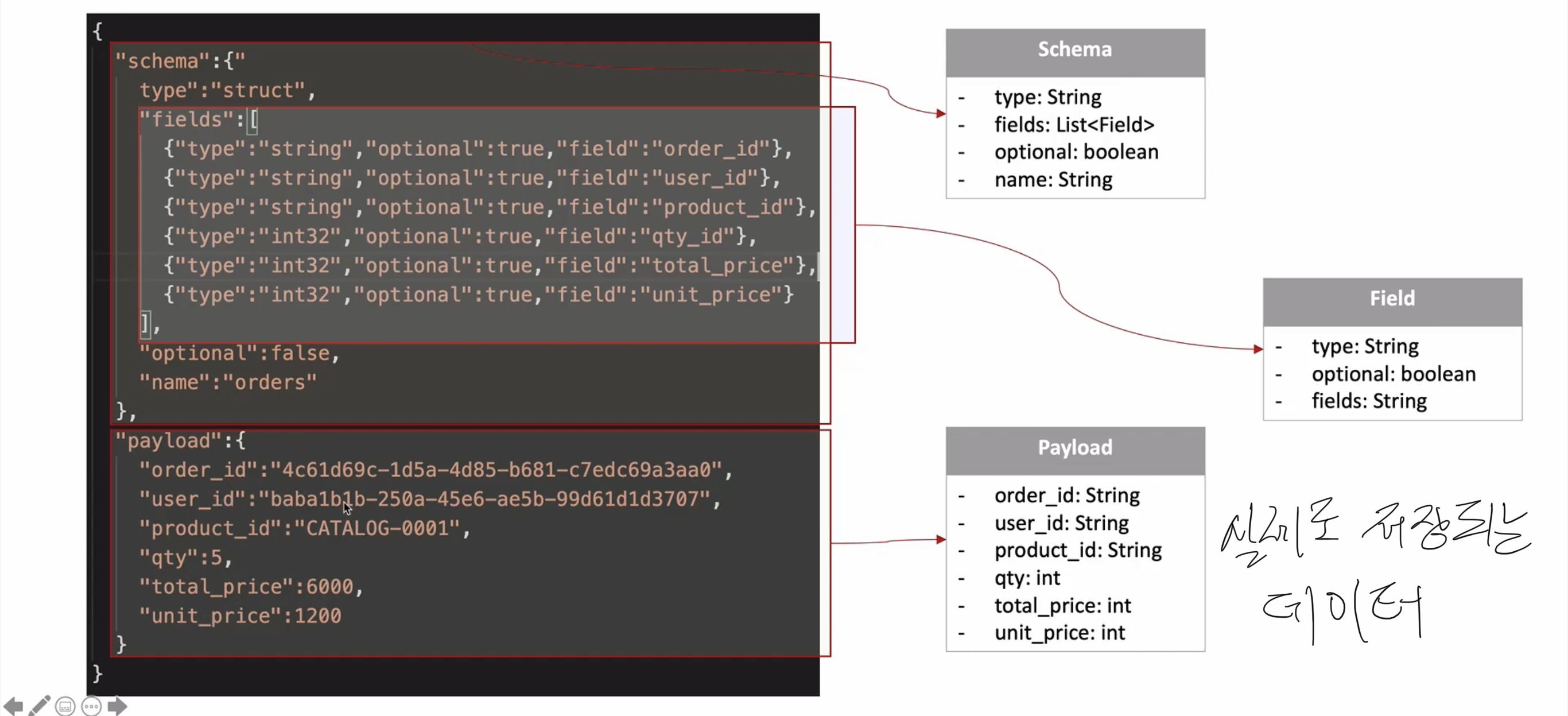The width and height of the screenshot is (1568, 716).
Task: Select "order_id: String" in Payload box
Action: [1067, 496]
